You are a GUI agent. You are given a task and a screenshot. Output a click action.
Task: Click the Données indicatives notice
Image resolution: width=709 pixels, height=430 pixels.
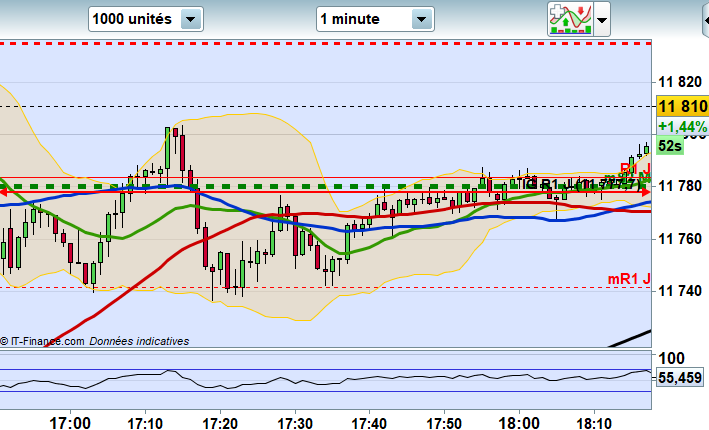pyautogui.click(x=139, y=341)
